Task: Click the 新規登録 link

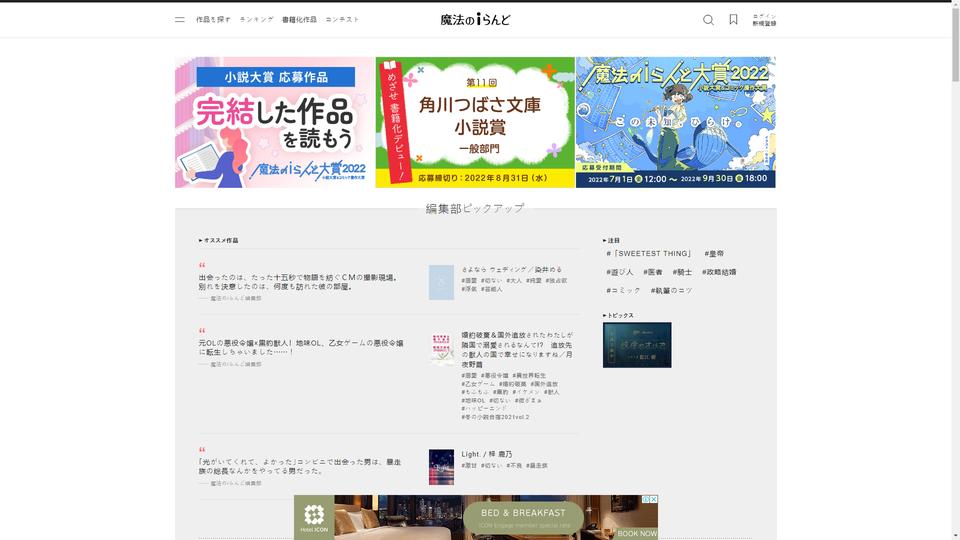Action: pyautogui.click(x=764, y=23)
